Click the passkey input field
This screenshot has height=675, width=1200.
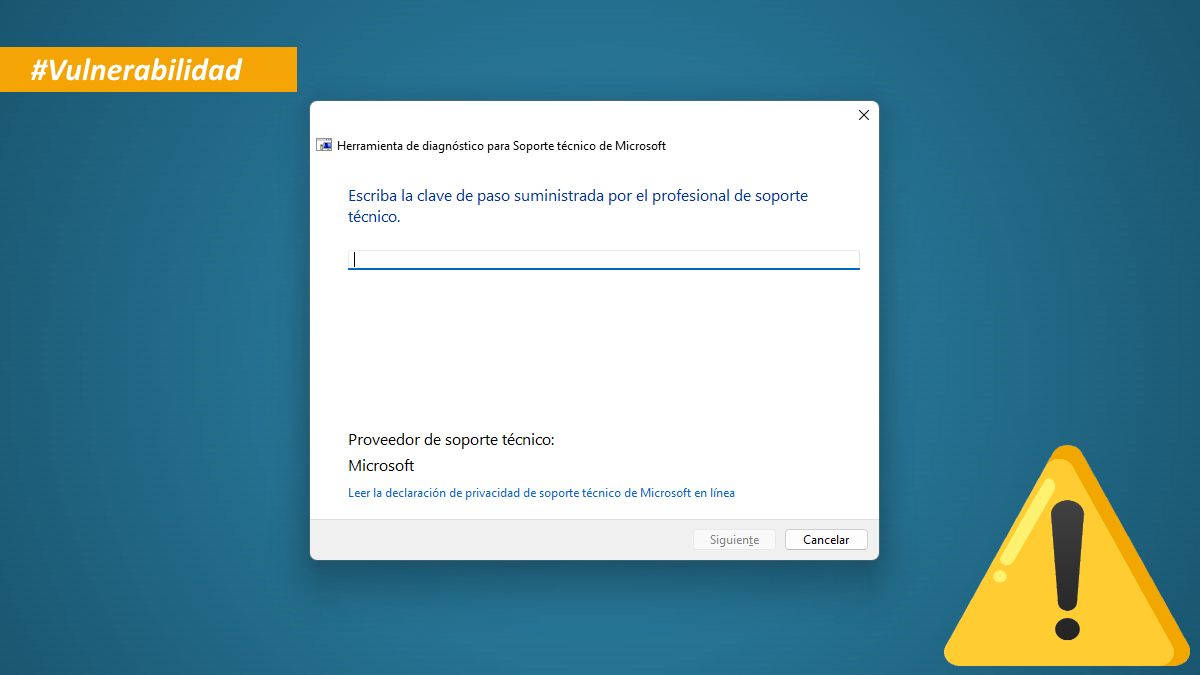click(603, 260)
